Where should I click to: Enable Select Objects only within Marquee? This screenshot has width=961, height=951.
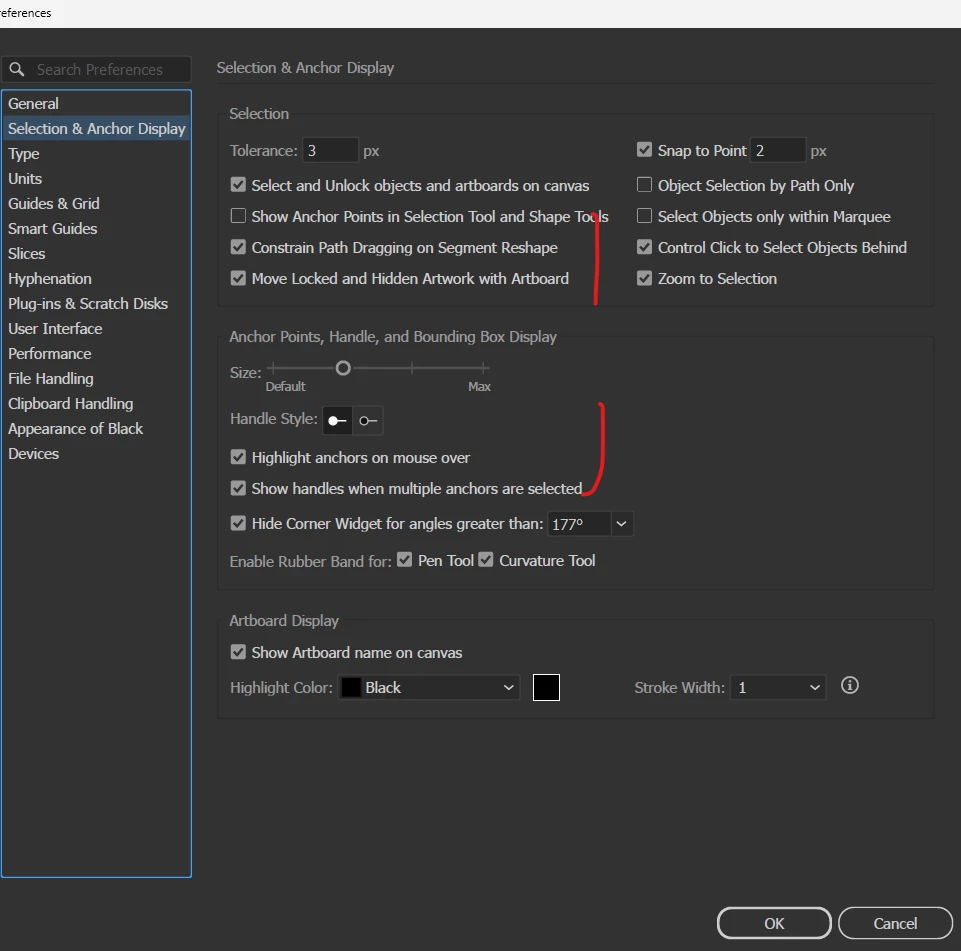pos(644,216)
